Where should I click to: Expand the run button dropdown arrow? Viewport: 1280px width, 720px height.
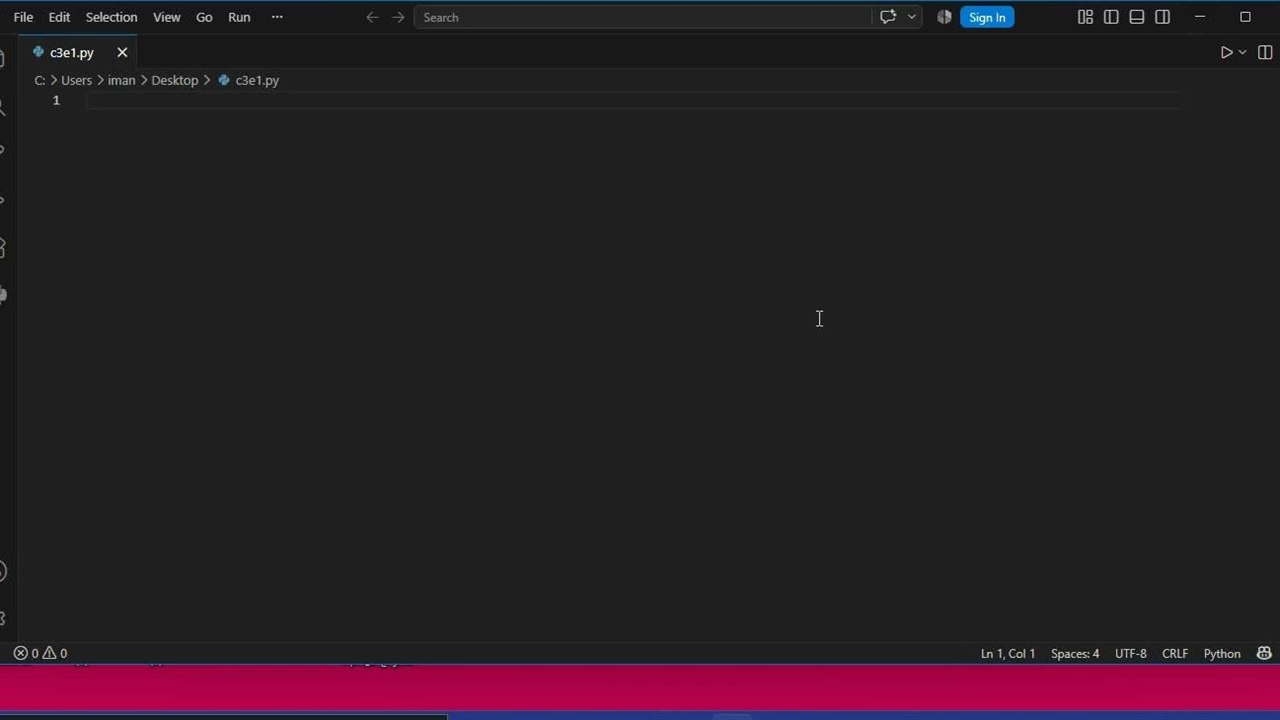[x=1243, y=52]
